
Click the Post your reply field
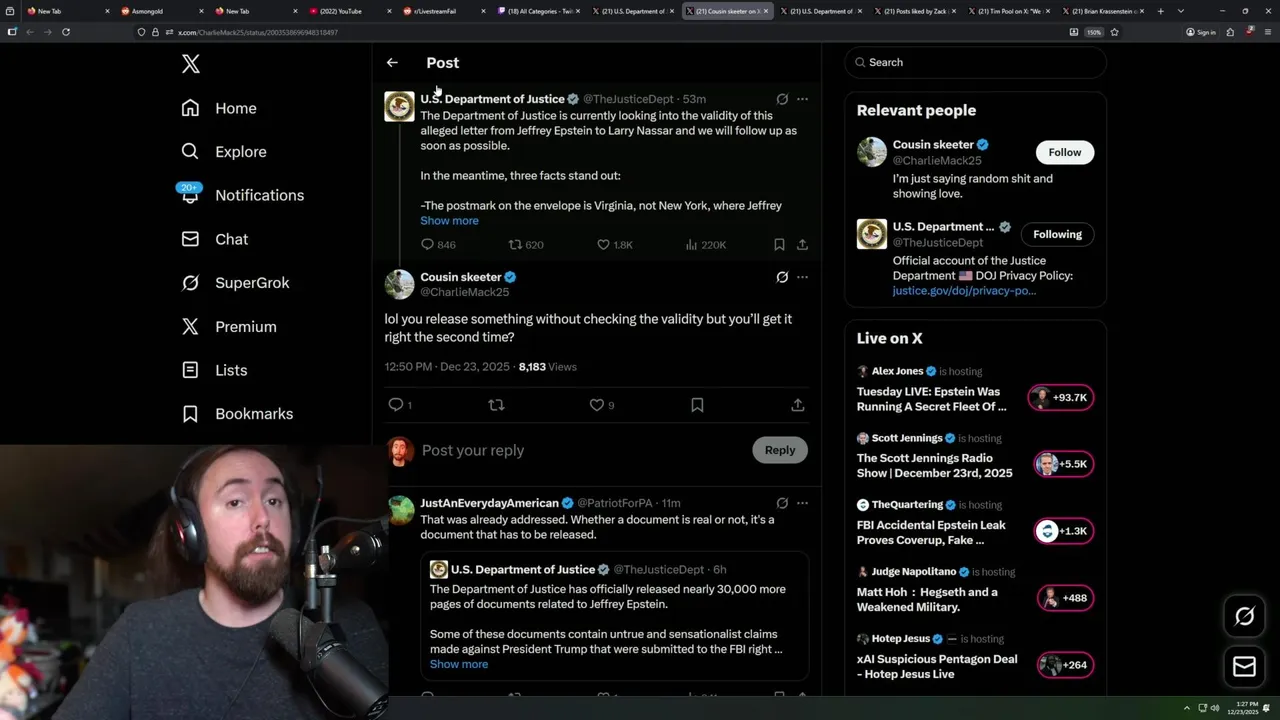581,450
